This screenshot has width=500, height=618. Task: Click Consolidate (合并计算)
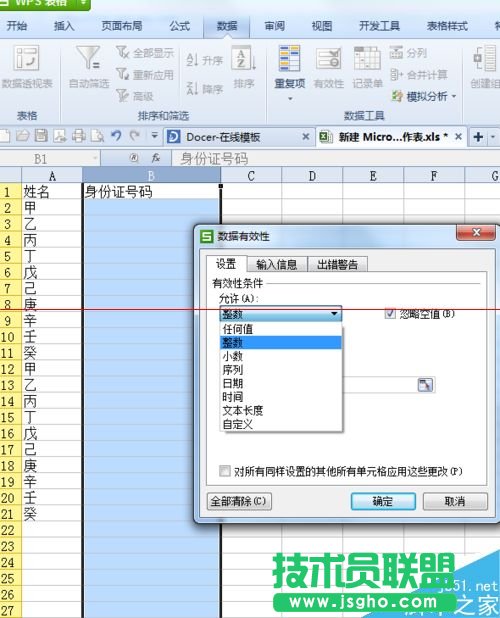click(419, 74)
